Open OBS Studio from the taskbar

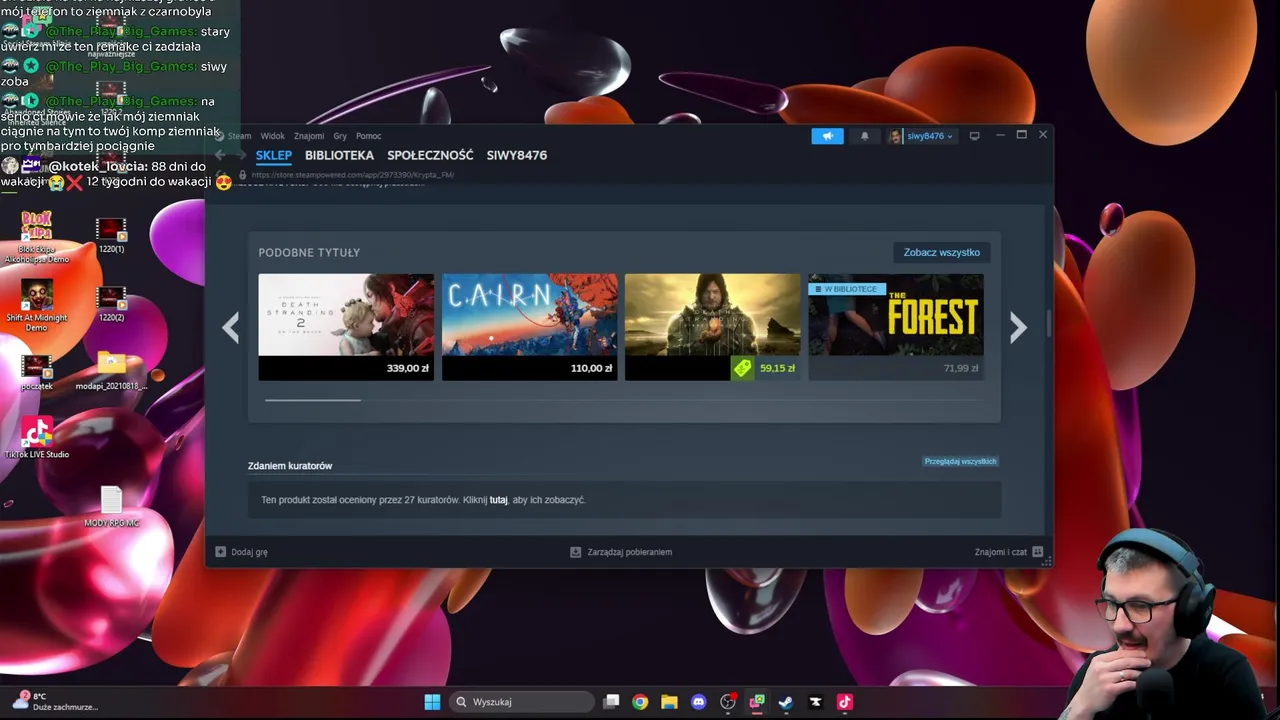728,702
